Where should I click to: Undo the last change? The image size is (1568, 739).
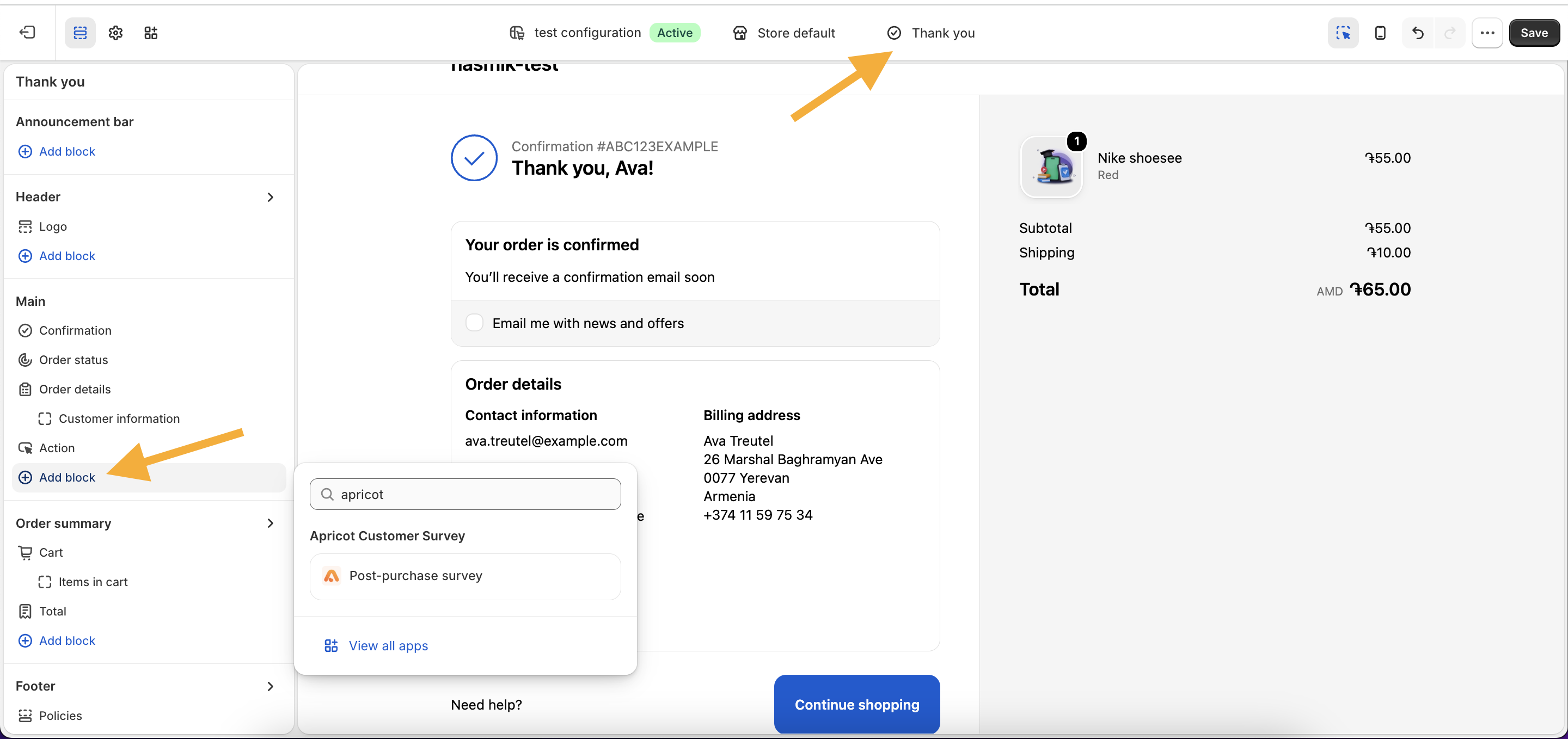pyautogui.click(x=1418, y=33)
